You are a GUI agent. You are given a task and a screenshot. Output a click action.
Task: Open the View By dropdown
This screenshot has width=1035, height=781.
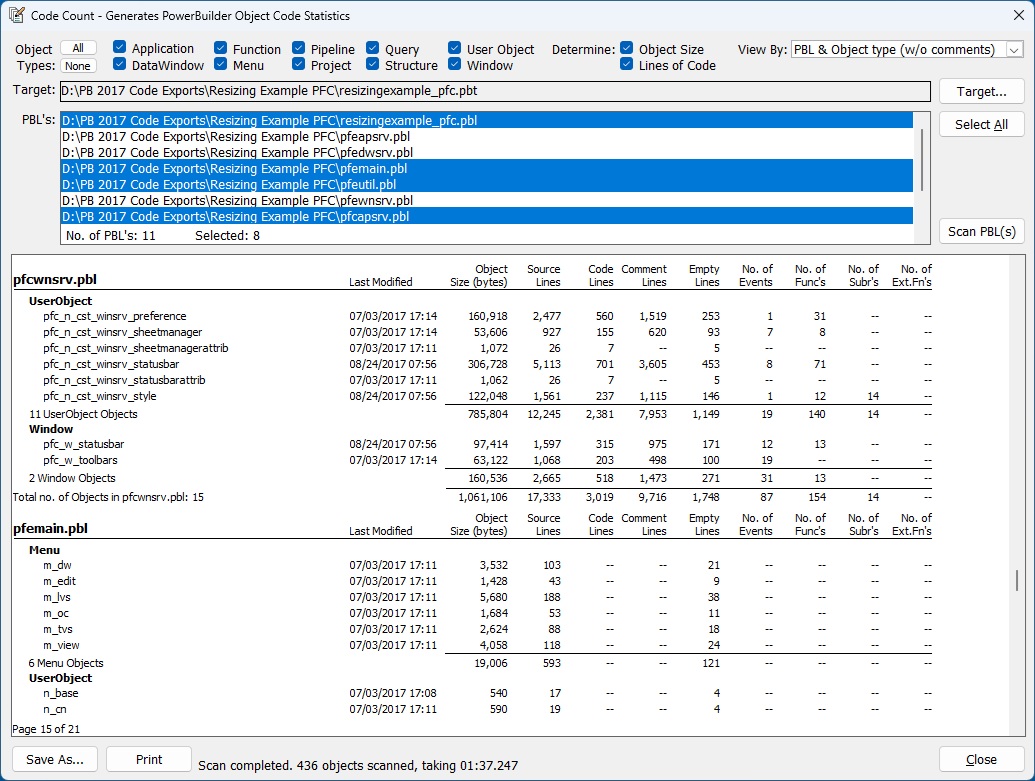[1016, 48]
